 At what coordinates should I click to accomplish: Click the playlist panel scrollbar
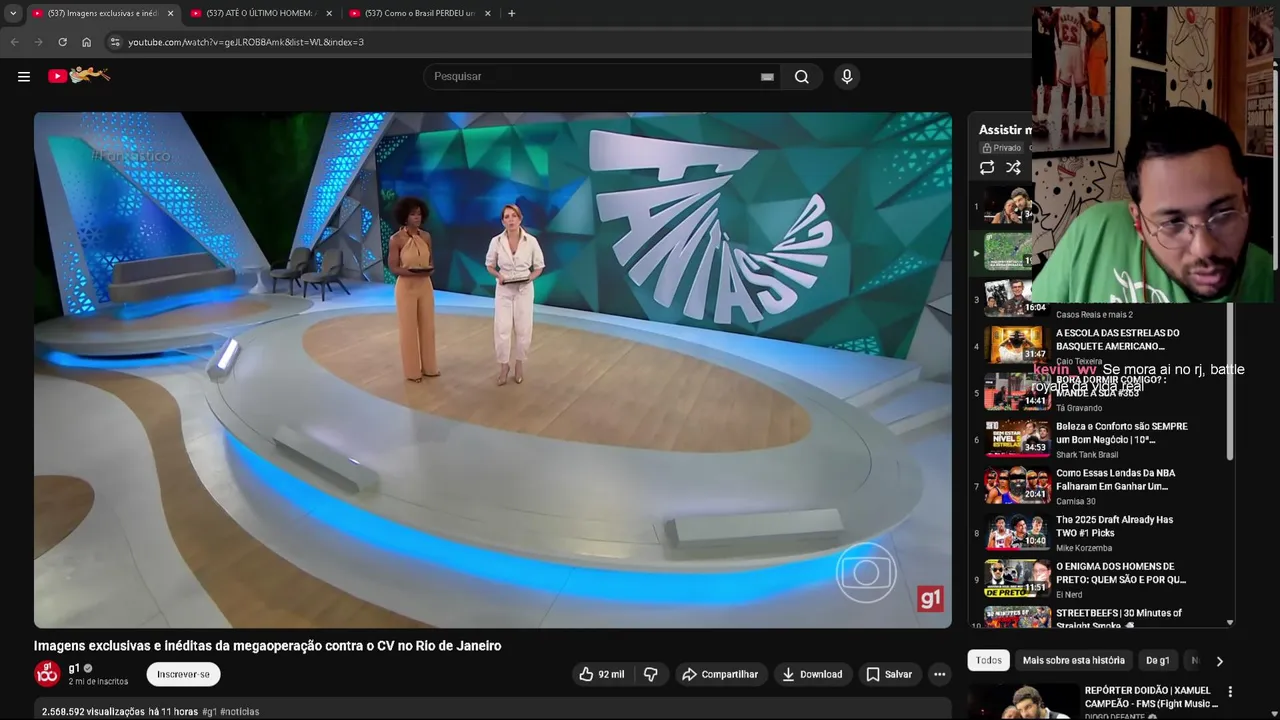pyautogui.click(x=1230, y=380)
